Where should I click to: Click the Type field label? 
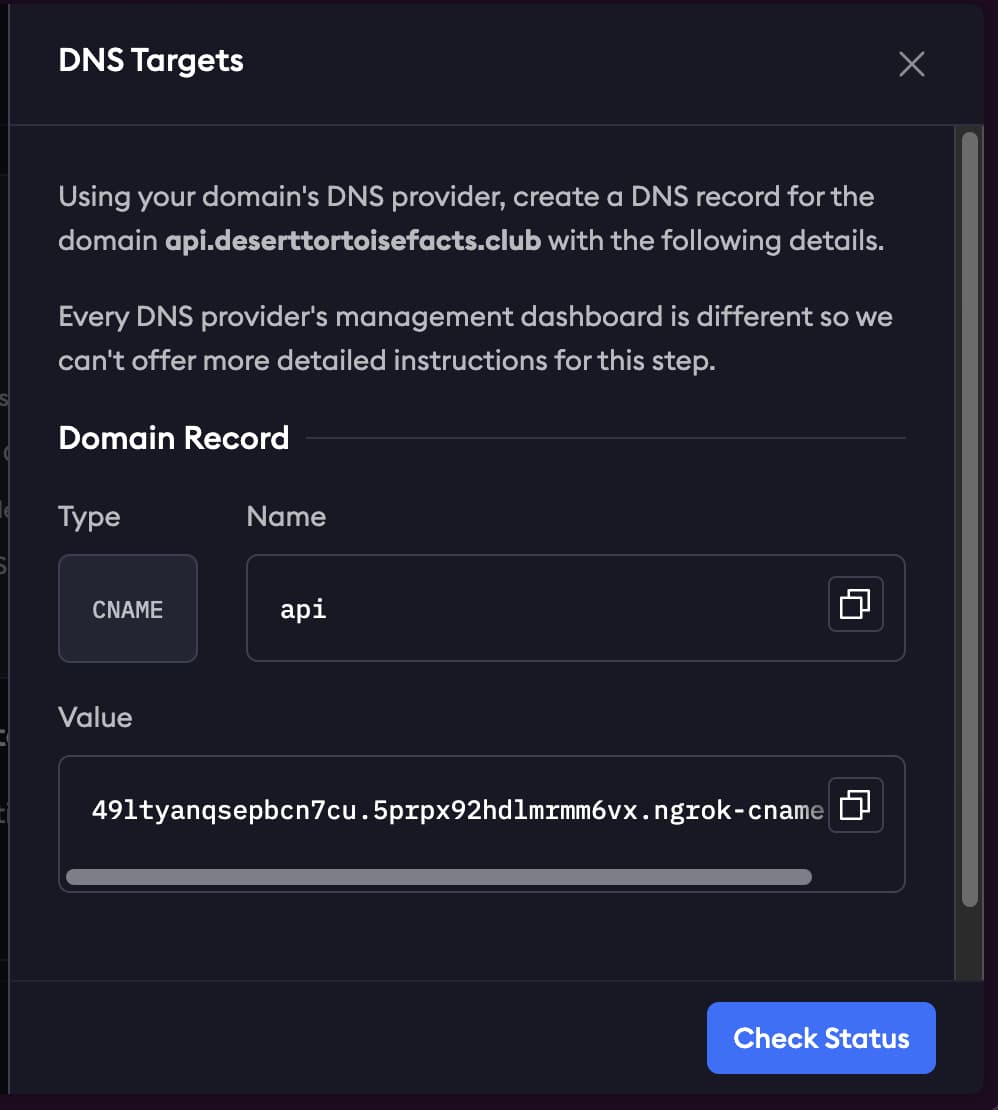(x=89, y=517)
